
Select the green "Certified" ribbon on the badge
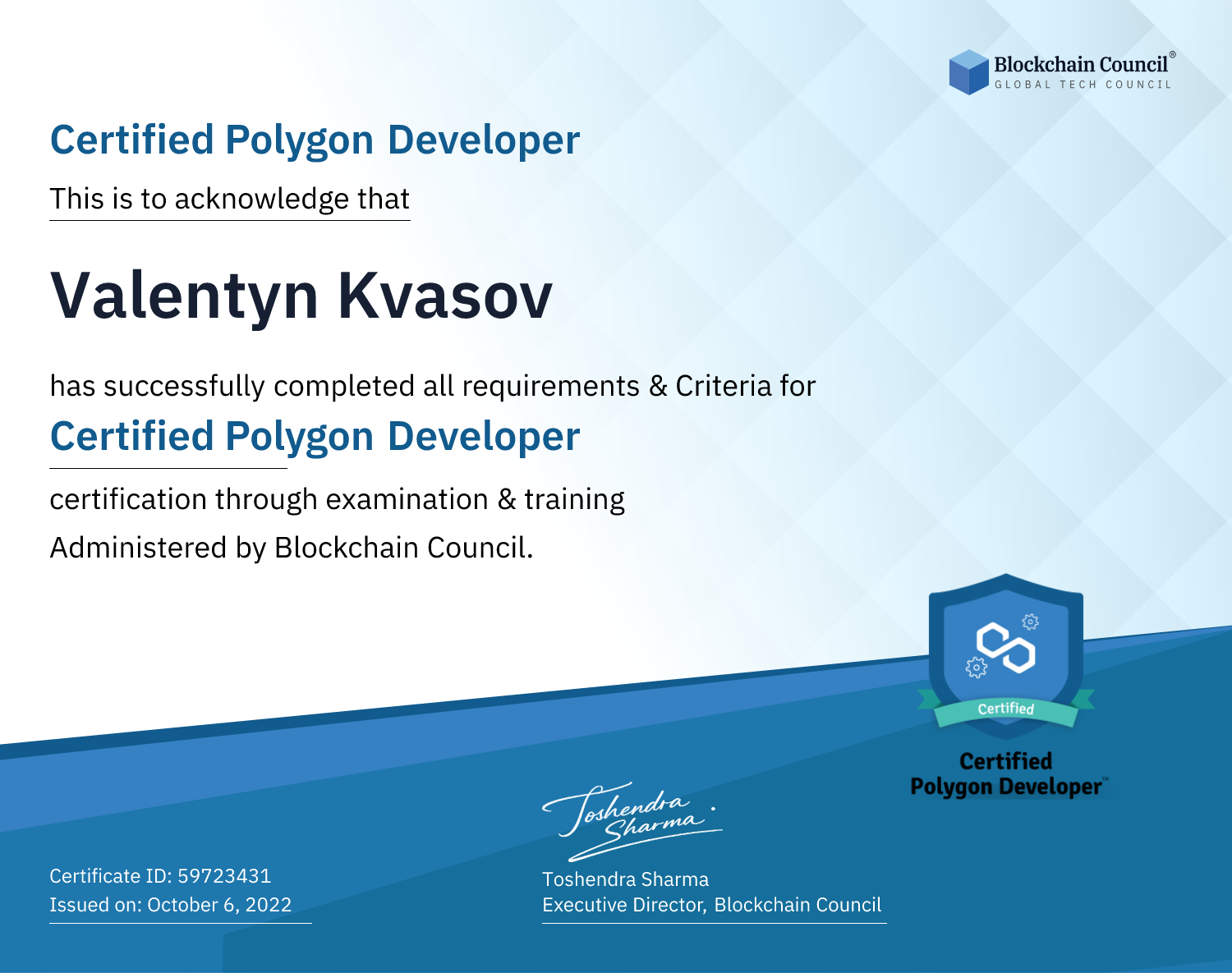click(x=1005, y=709)
